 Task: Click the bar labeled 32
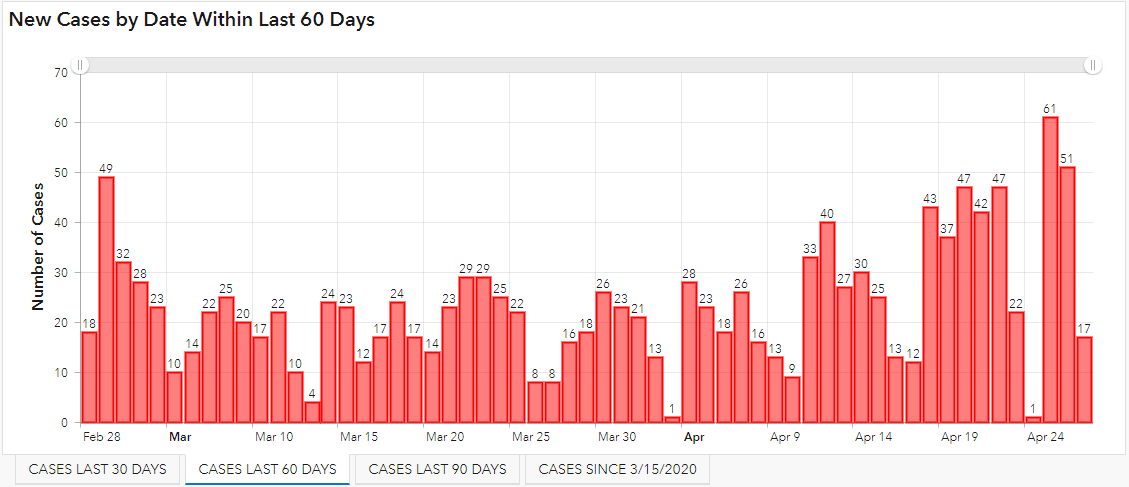tap(123, 342)
